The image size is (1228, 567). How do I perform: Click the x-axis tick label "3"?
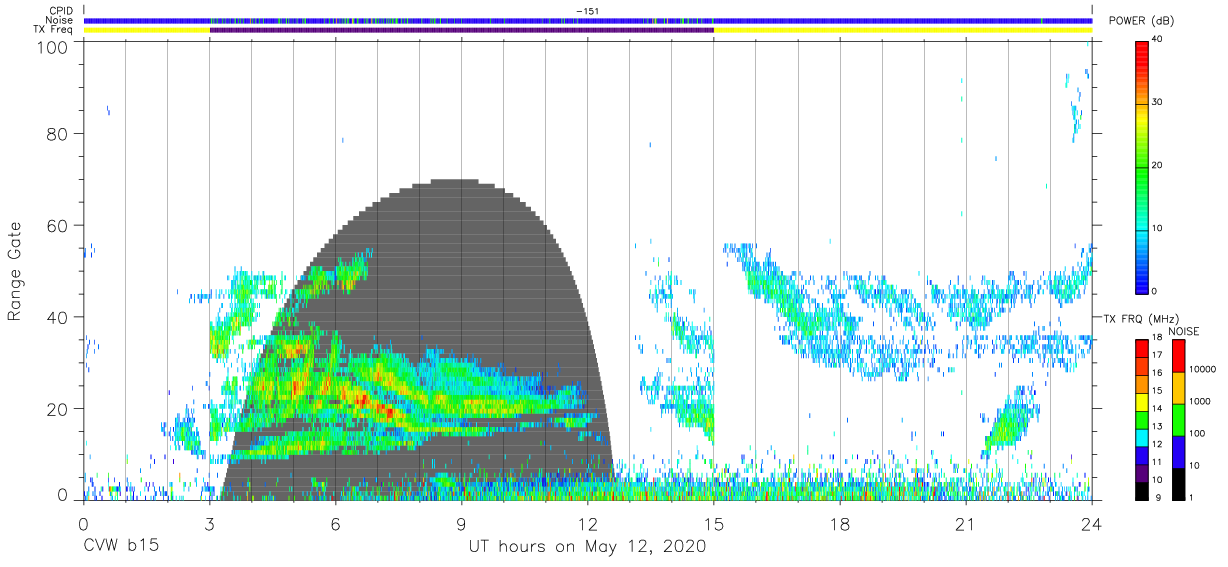coord(209,524)
